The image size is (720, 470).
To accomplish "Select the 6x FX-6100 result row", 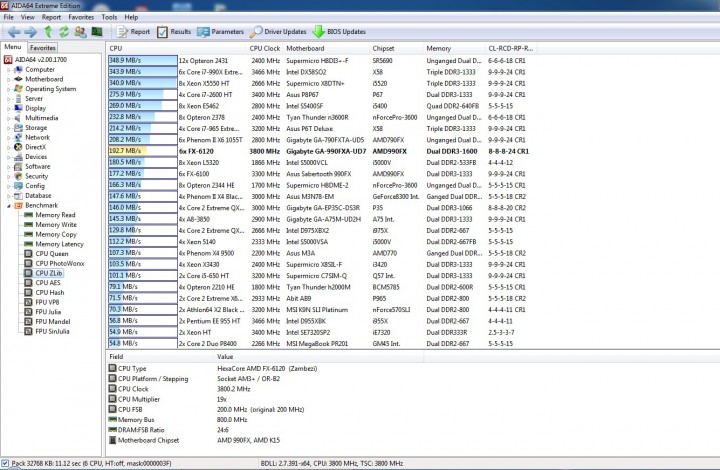I will 320,174.
